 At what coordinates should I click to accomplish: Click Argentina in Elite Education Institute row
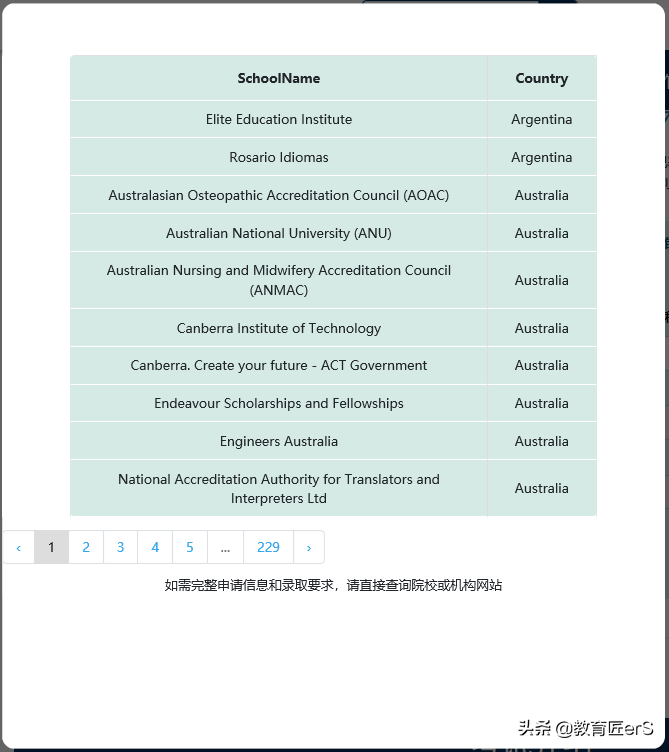tap(542, 119)
